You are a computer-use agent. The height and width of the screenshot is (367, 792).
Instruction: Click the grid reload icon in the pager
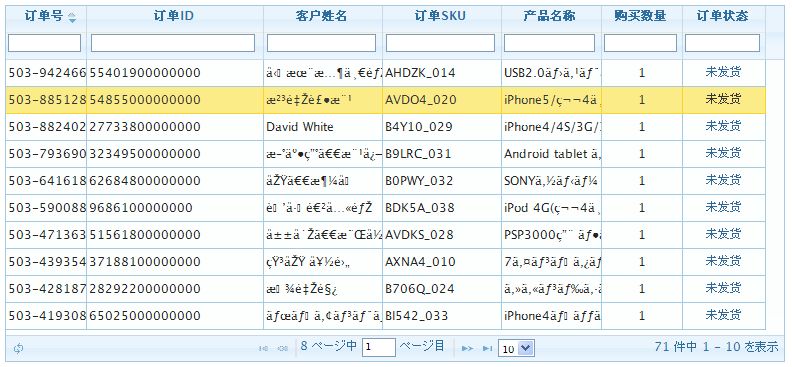[18, 348]
